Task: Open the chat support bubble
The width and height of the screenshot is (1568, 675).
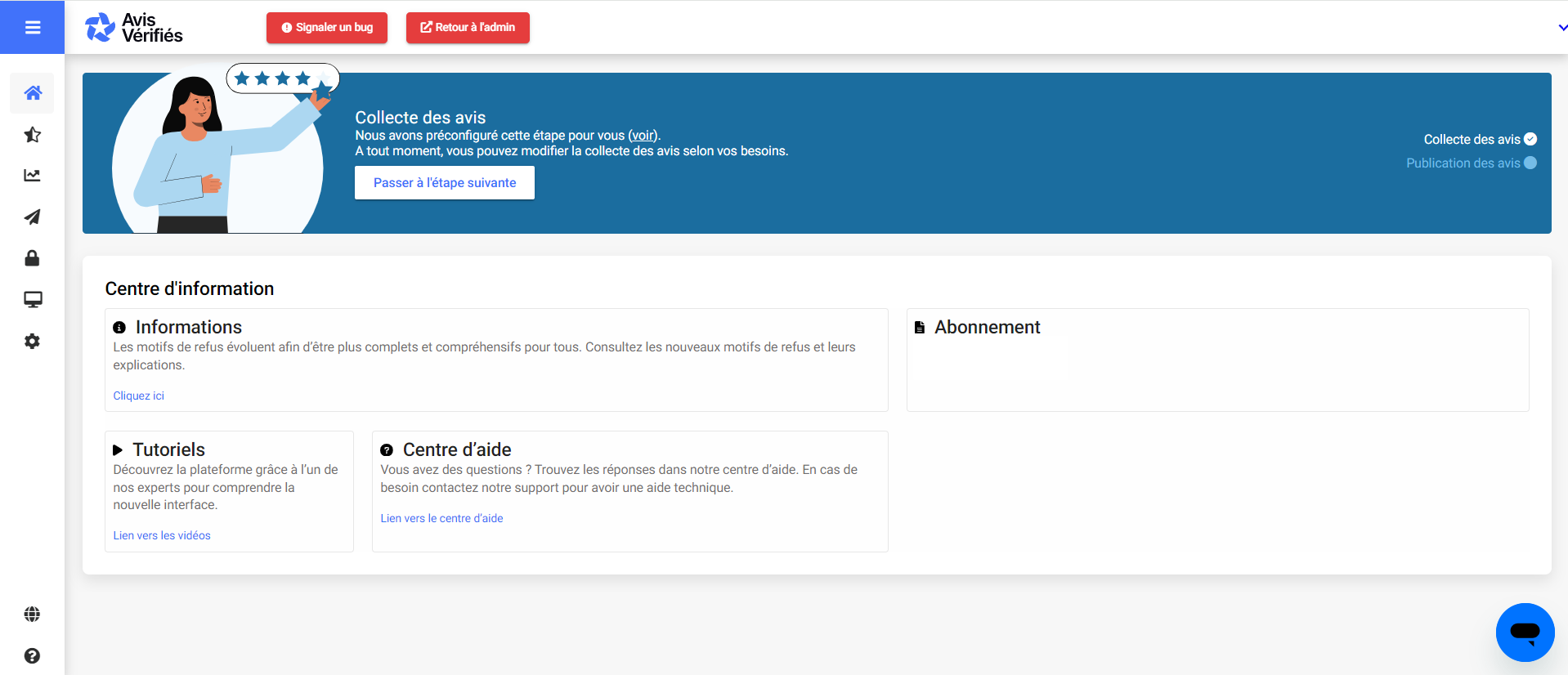Action: click(1525, 632)
